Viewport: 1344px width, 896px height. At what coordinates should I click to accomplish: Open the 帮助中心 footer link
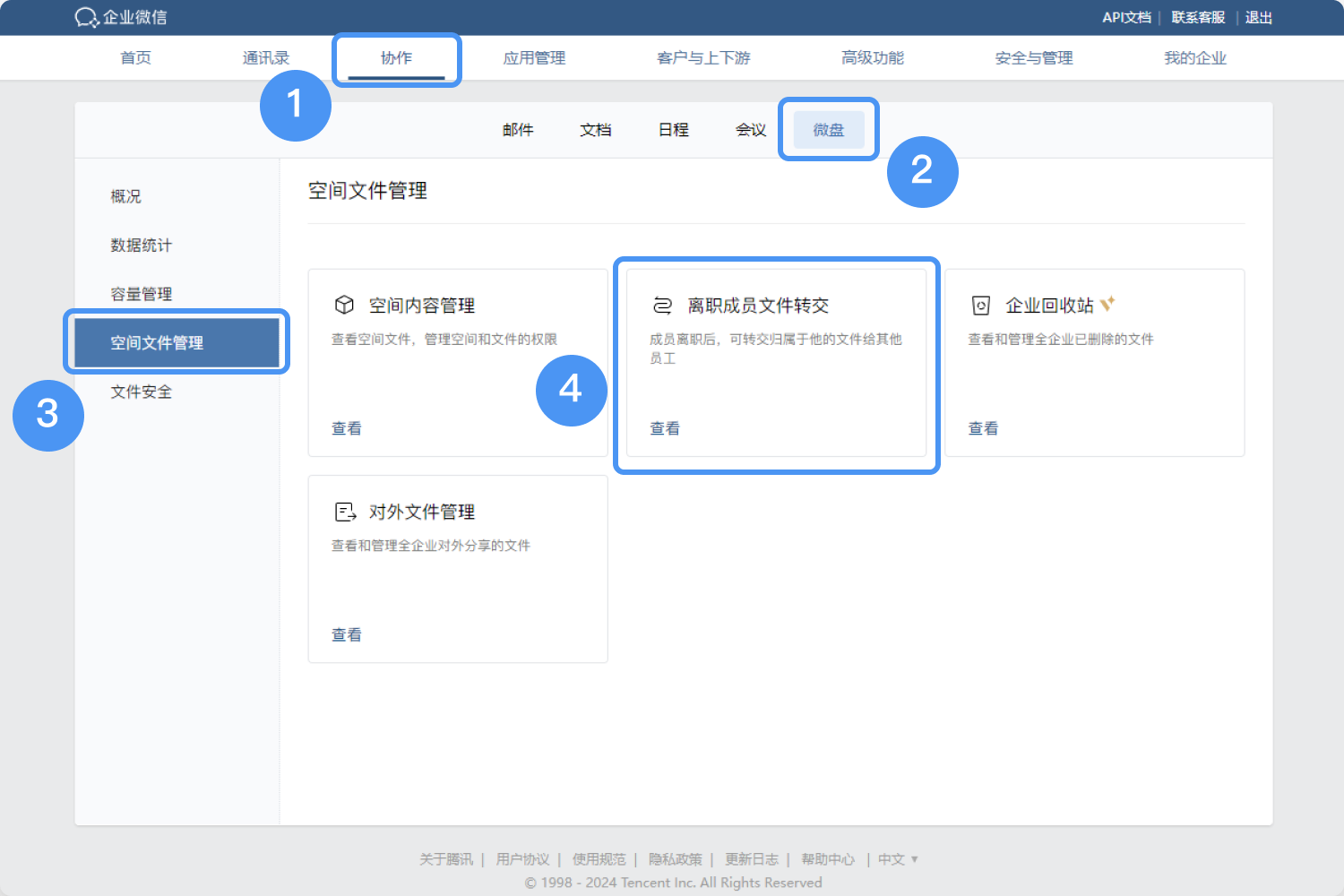coord(828,858)
